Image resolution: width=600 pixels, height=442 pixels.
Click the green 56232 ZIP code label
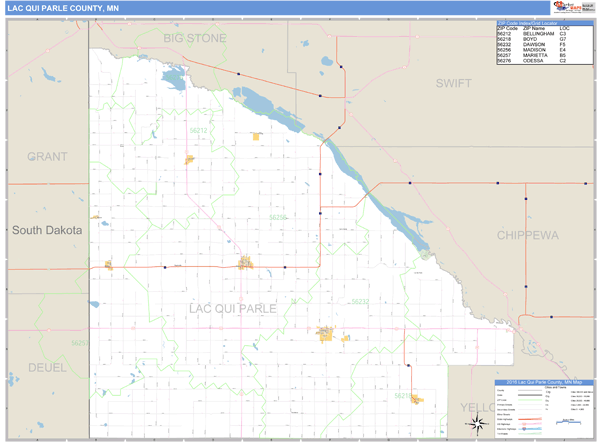pos(360,301)
